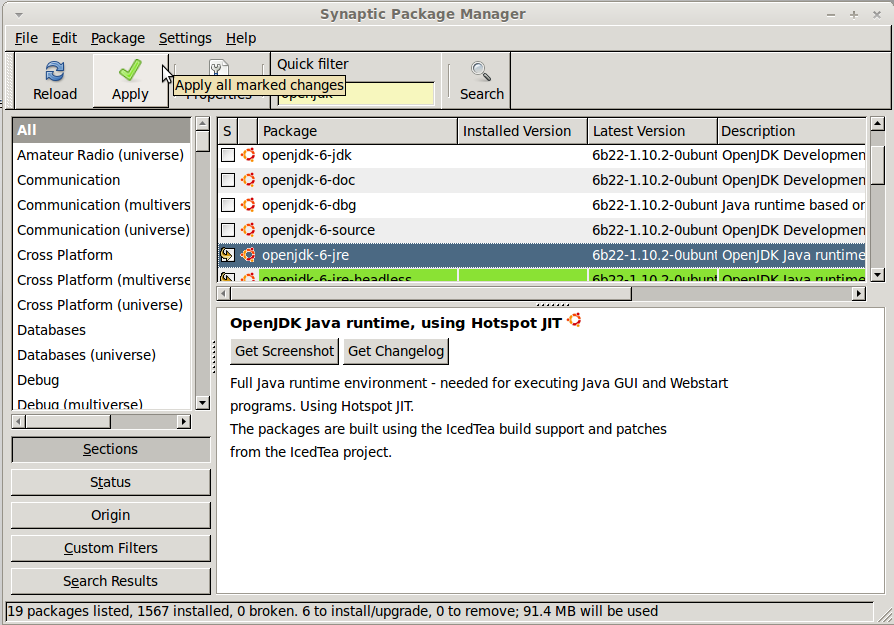Click the Properties wrench icon

(219, 67)
